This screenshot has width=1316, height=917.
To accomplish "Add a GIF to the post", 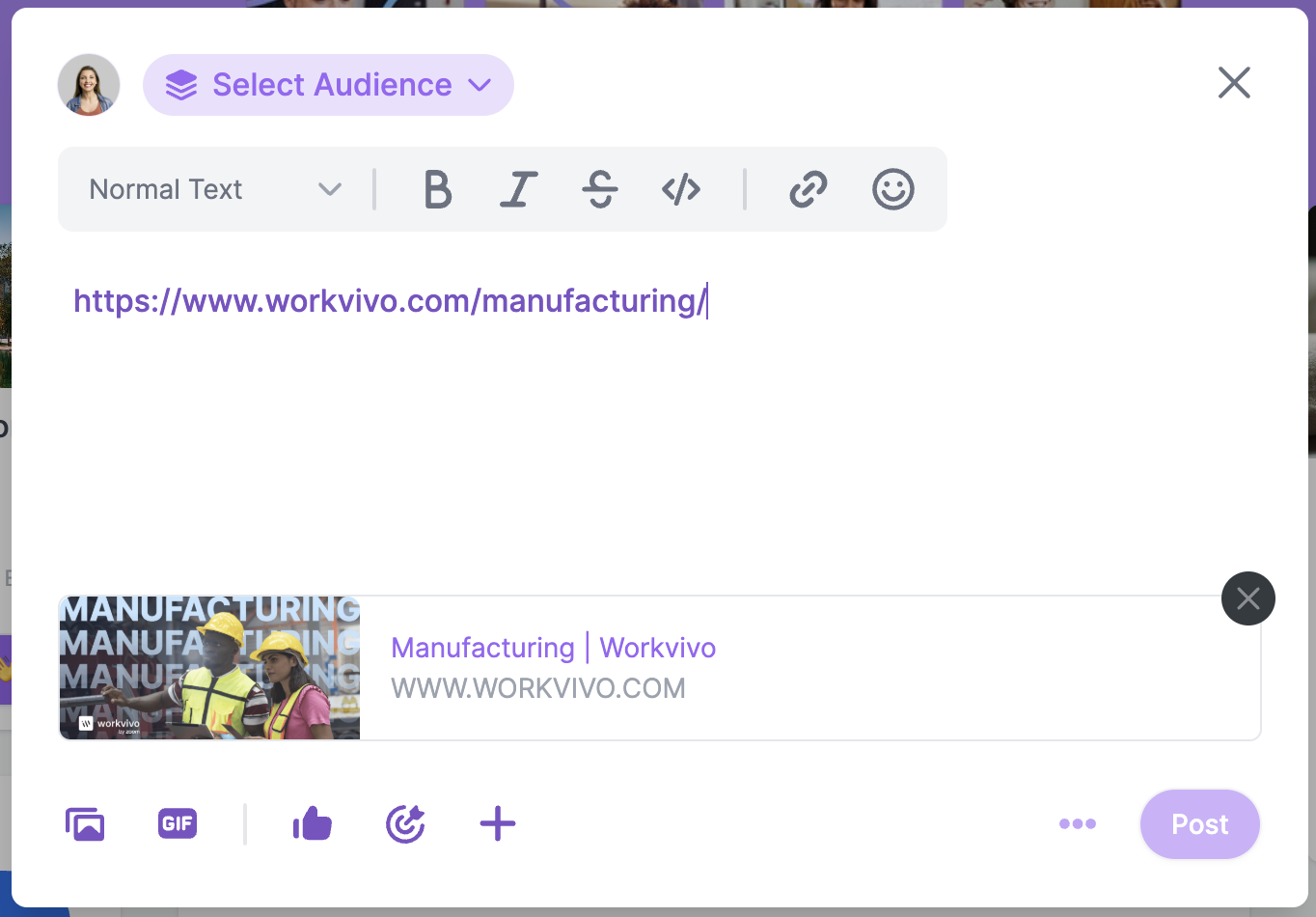I will pyautogui.click(x=178, y=823).
